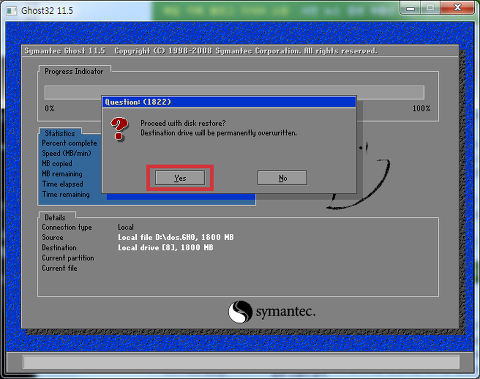
Task: Click the 'Destination' detail label
Action: (59, 248)
